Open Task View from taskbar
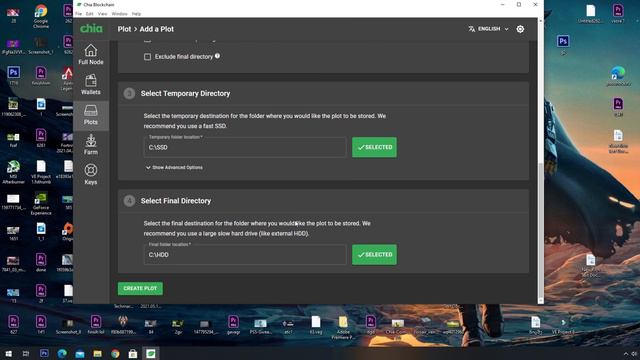 click(x=26, y=353)
